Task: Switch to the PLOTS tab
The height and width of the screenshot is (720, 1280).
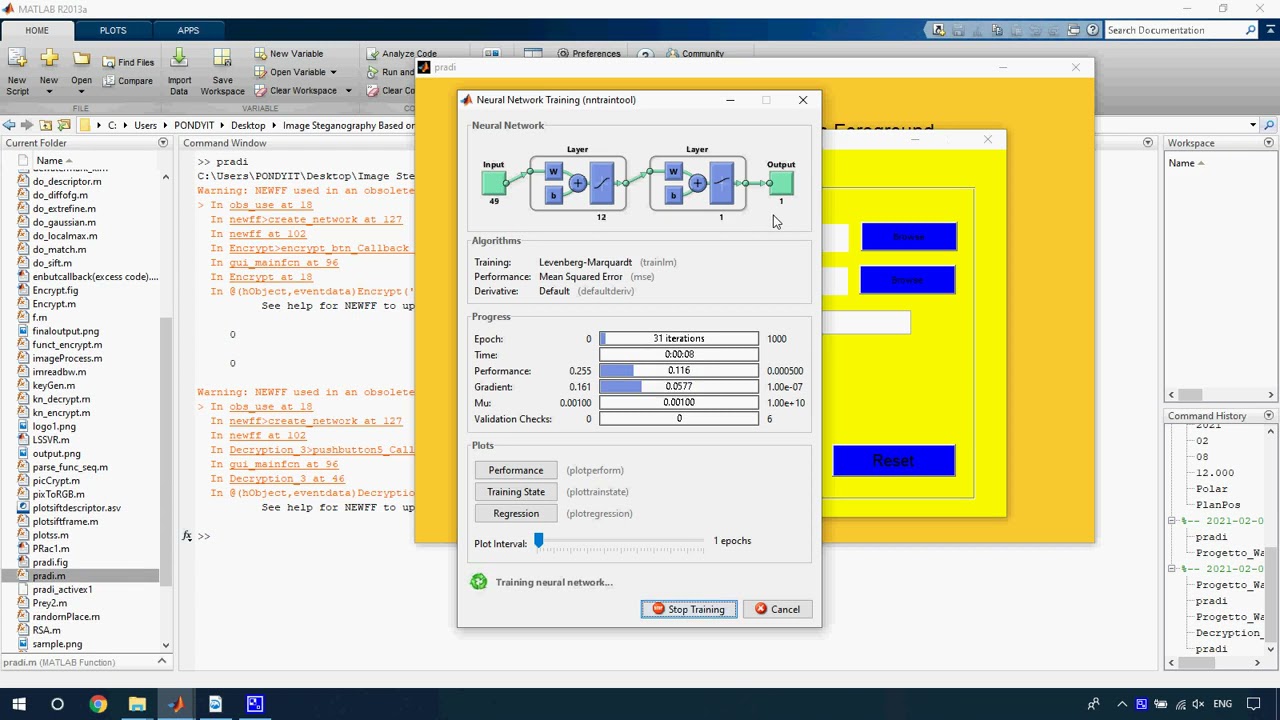Action: [x=113, y=30]
